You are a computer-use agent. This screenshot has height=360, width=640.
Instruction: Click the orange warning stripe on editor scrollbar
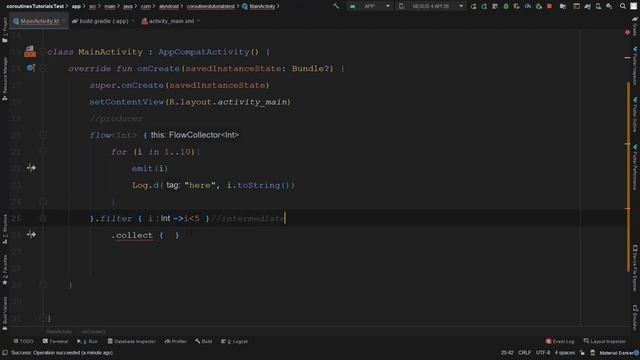[x=628, y=176]
